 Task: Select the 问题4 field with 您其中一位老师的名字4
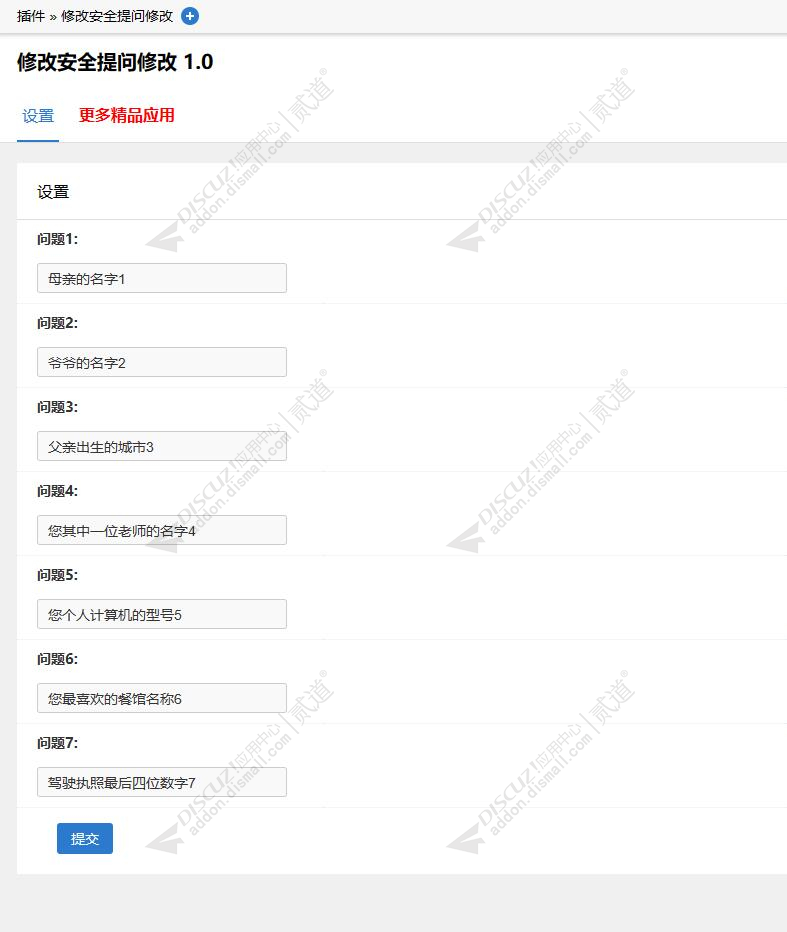162,530
